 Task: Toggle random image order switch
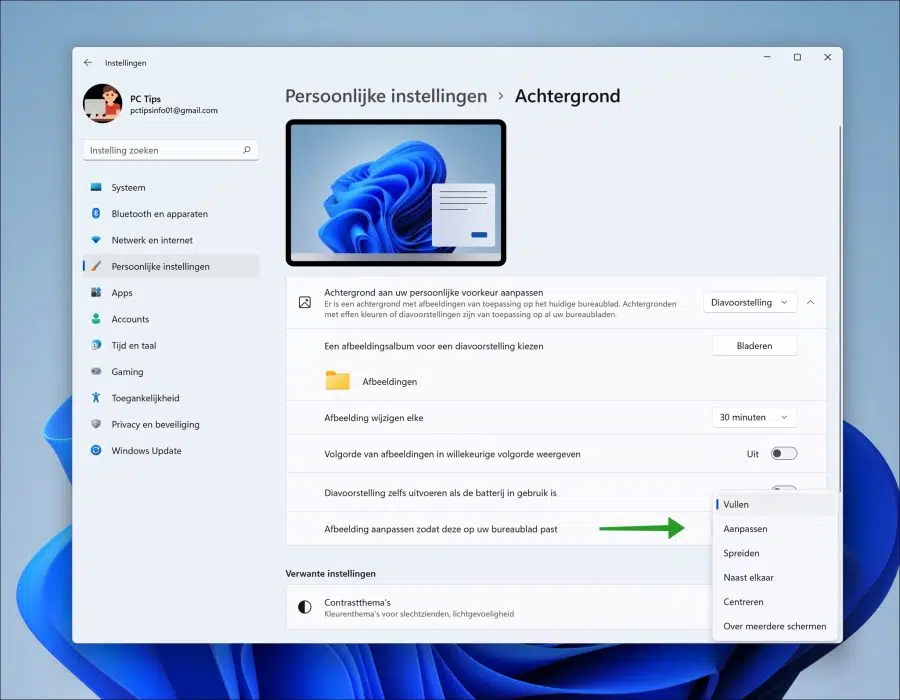(783, 454)
